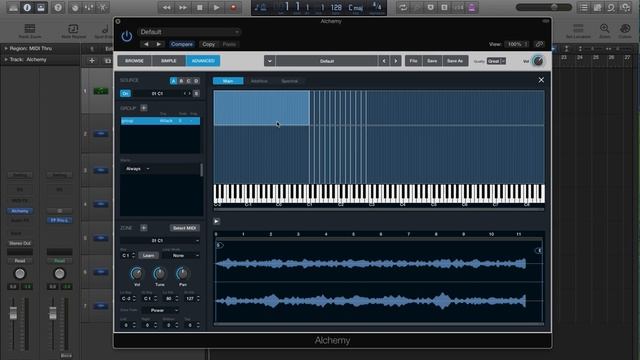Adjust the zone Tune knob
Image resolution: width=640 pixels, height=360 pixels.
(160, 273)
